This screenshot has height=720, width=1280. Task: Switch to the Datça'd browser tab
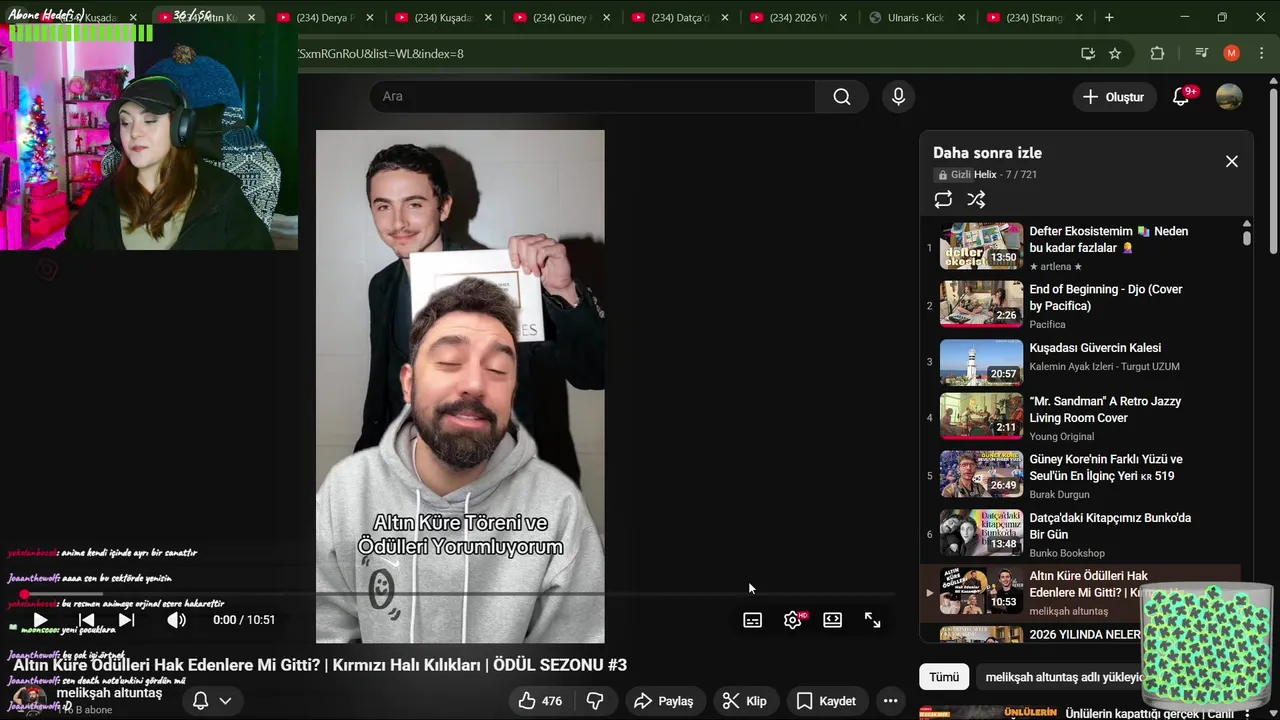click(x=680, y=18)
